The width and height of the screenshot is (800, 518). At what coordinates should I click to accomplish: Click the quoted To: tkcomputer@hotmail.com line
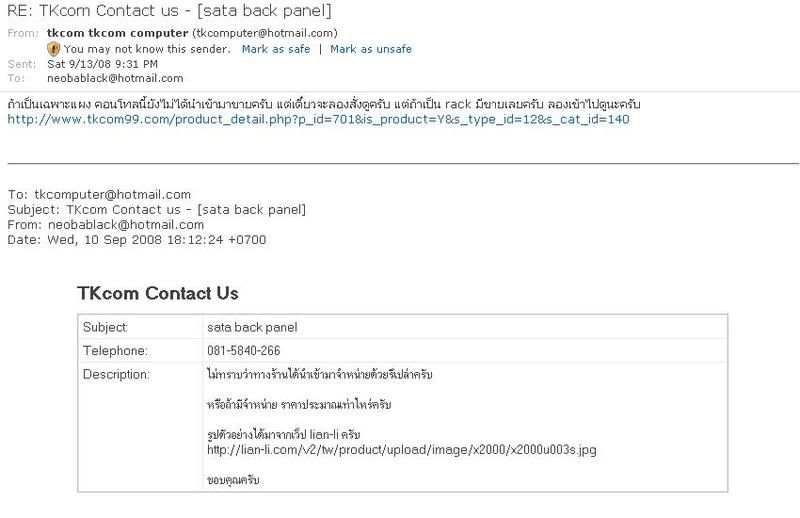99,194
